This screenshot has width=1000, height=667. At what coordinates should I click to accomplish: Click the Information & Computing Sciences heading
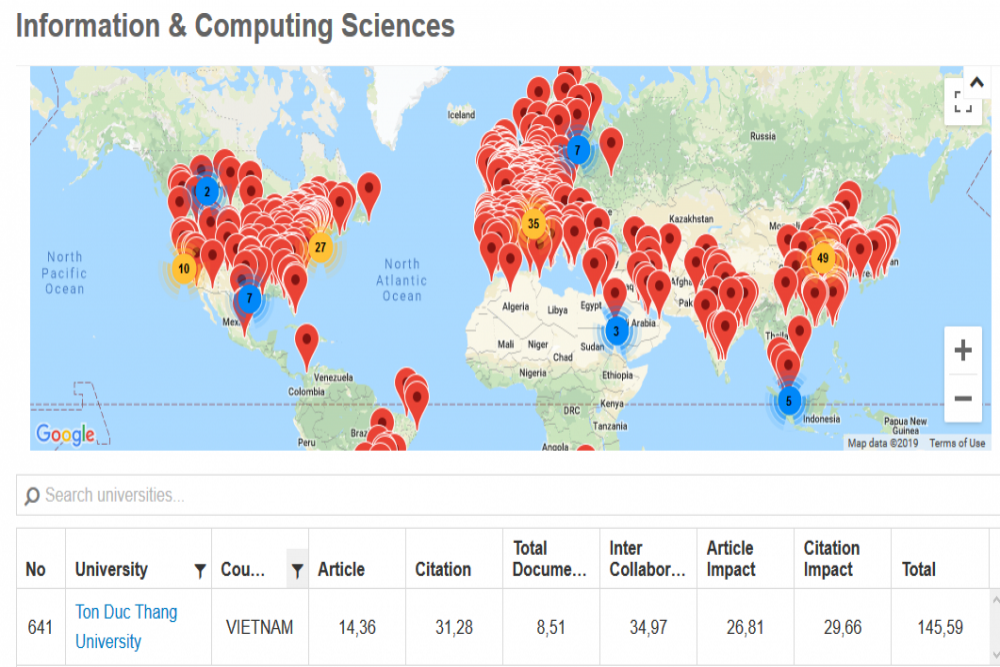pyautogui.click(x=235, y=26)
